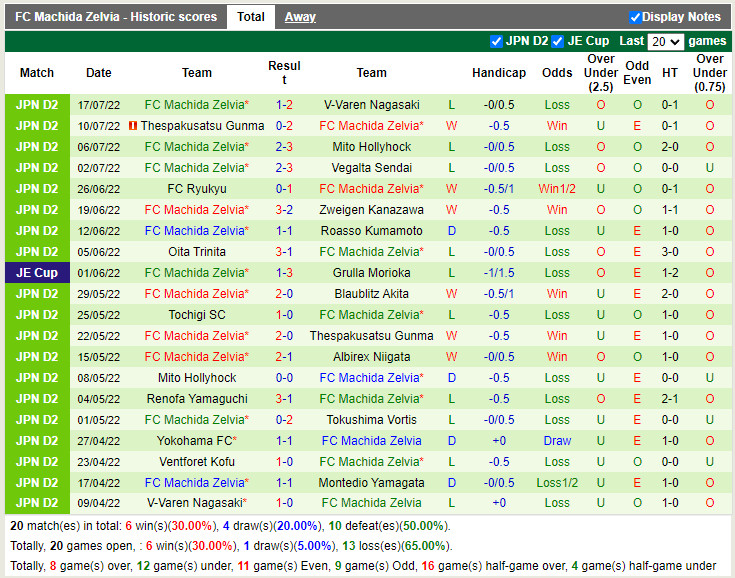Click Ventforet Kofu team name
This screenshot has width=735, height=578.
tap(197, 462)
